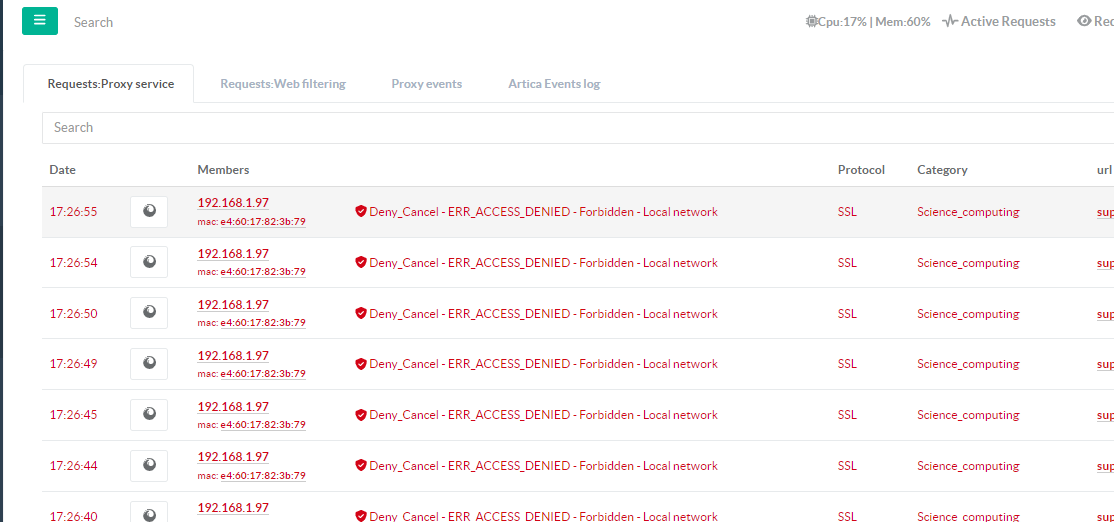
Task: Click Science_computing category in 17:26:50 row
Action: click(x=968, y=314)
